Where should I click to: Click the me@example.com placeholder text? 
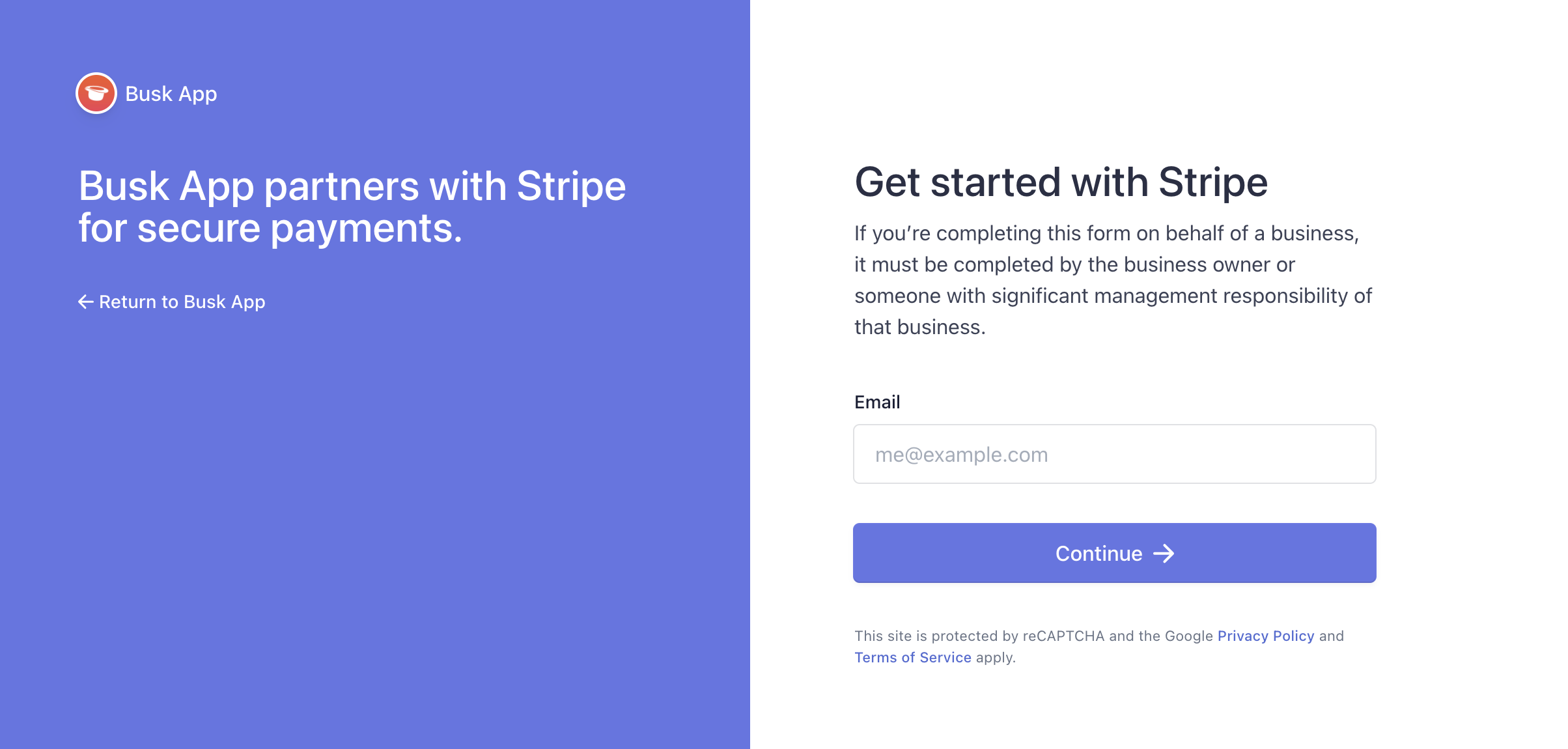point(961,455)
